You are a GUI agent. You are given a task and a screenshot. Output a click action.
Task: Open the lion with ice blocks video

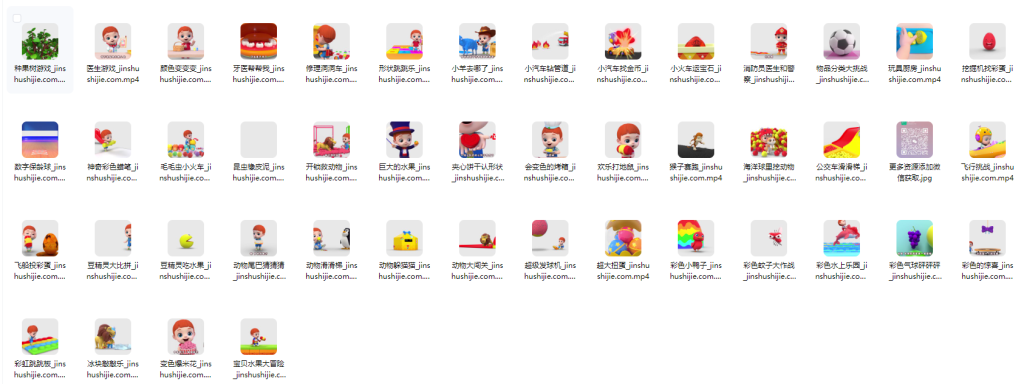tap(113, 337)
